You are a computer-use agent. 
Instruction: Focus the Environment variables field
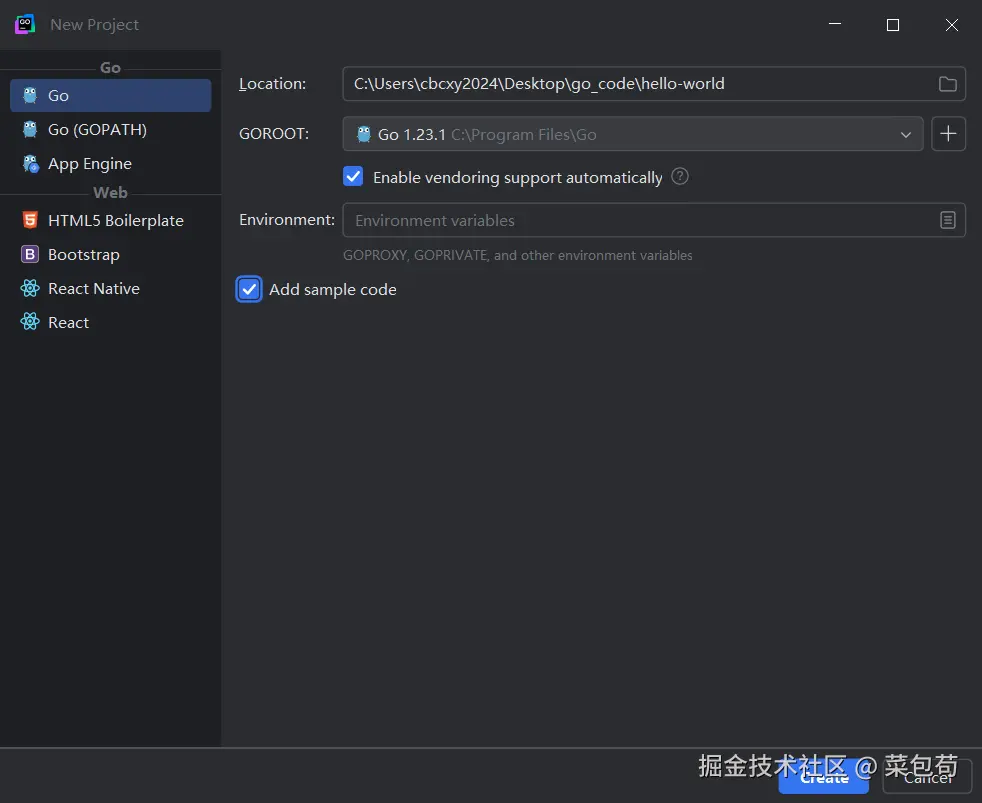tap(639, 220)
